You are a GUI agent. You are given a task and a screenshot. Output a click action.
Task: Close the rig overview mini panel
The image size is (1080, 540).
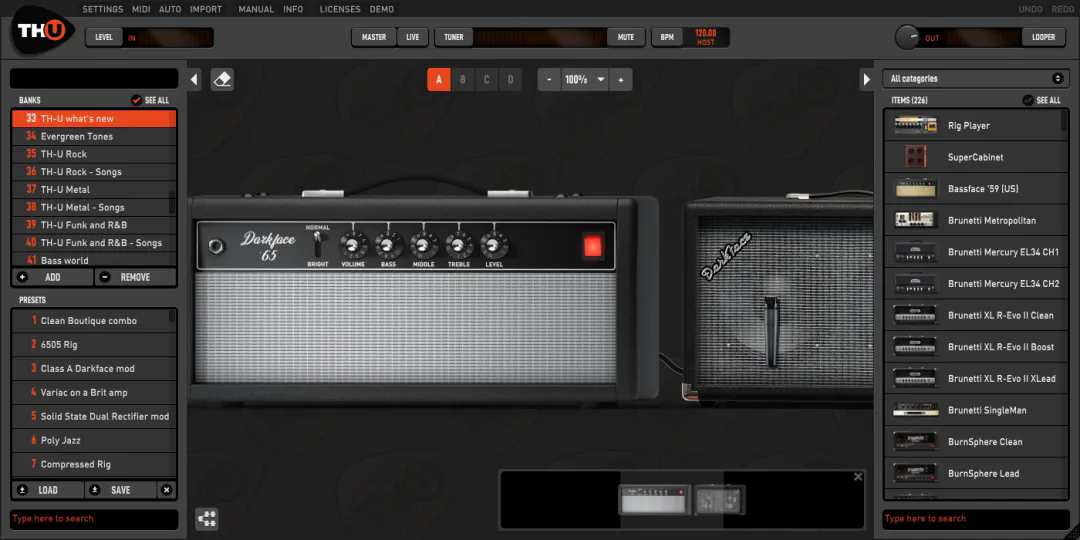[858, 477]
